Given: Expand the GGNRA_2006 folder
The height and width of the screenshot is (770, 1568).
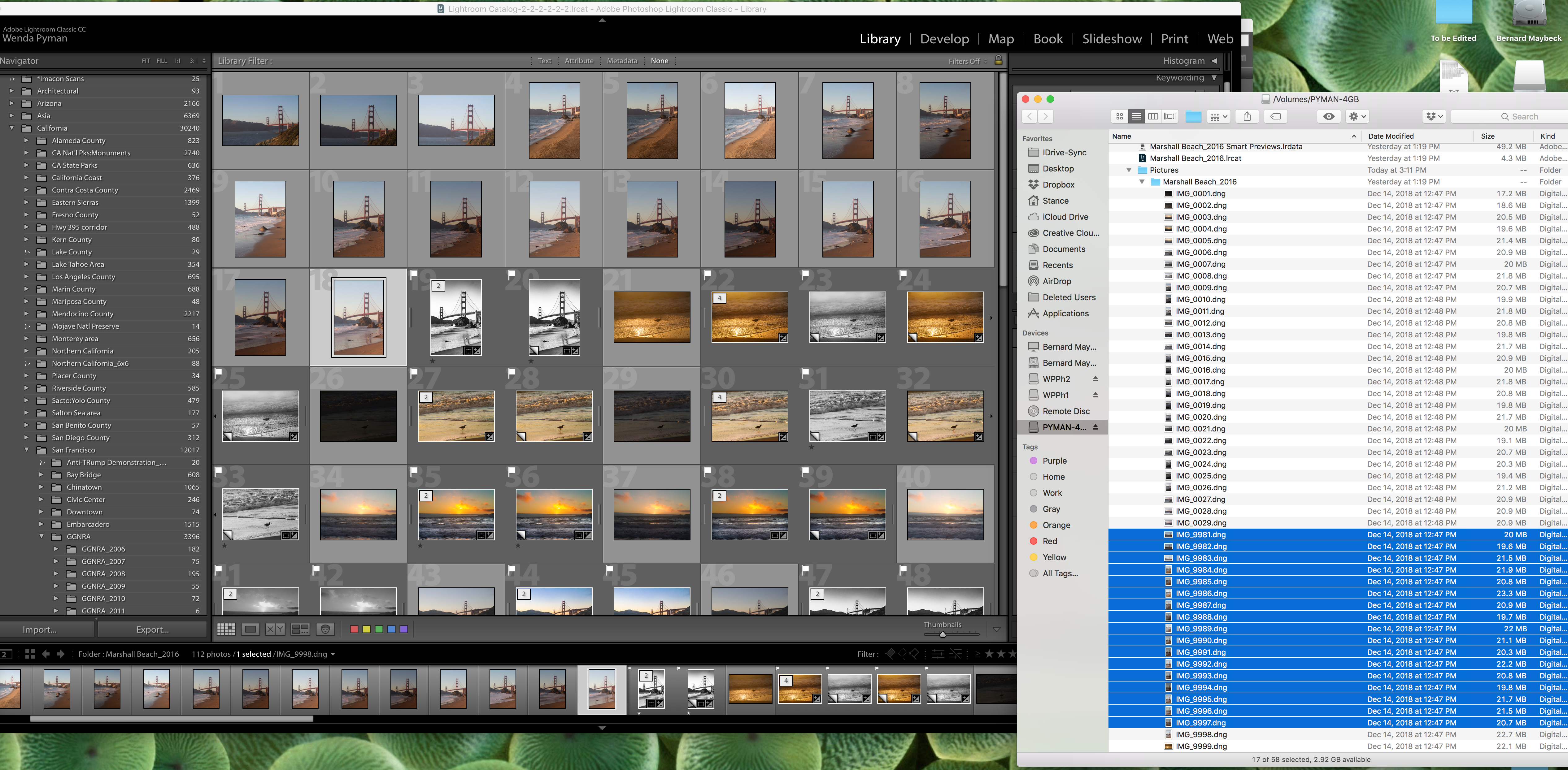Looking at the screenshot, I should point(56,549).
